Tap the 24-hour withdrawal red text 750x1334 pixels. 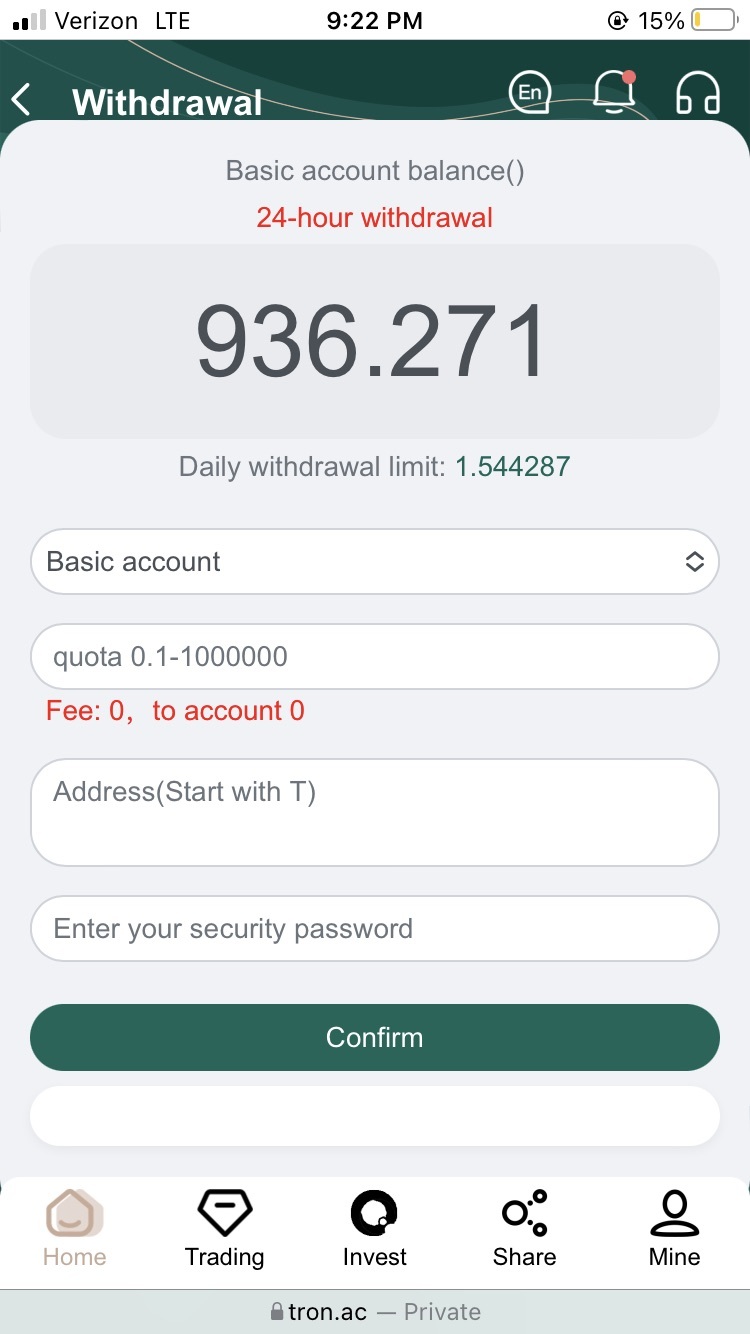coord(375,217)
